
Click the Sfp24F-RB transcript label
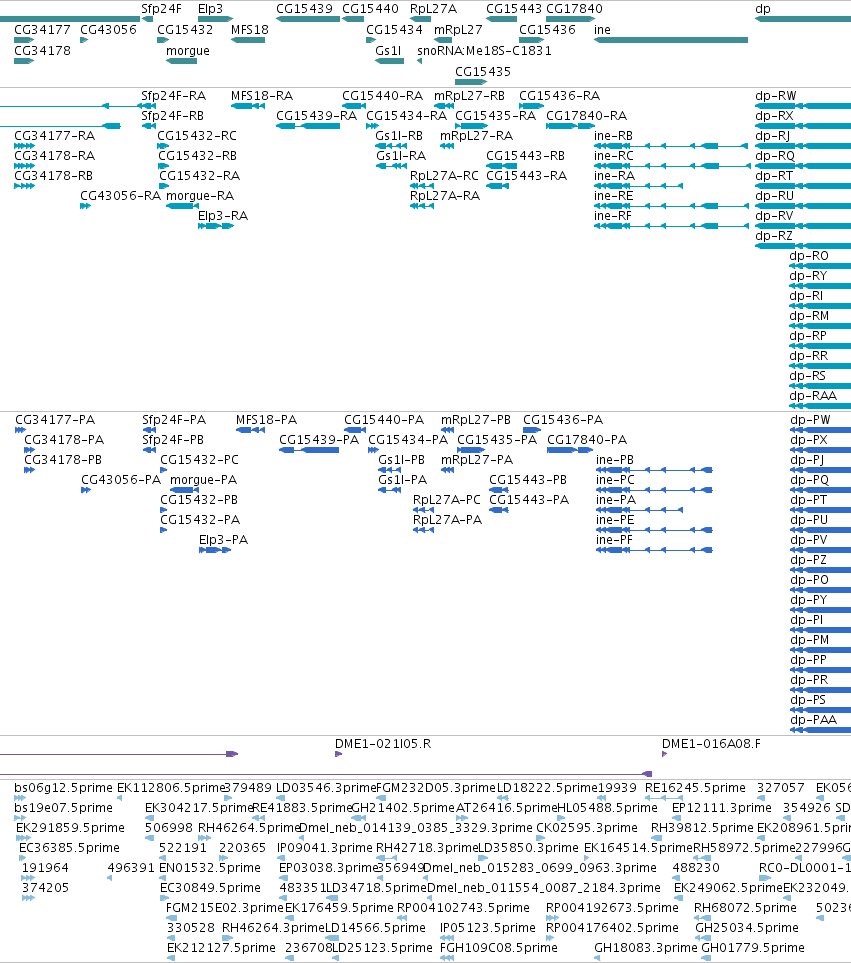tap(173, 115)
